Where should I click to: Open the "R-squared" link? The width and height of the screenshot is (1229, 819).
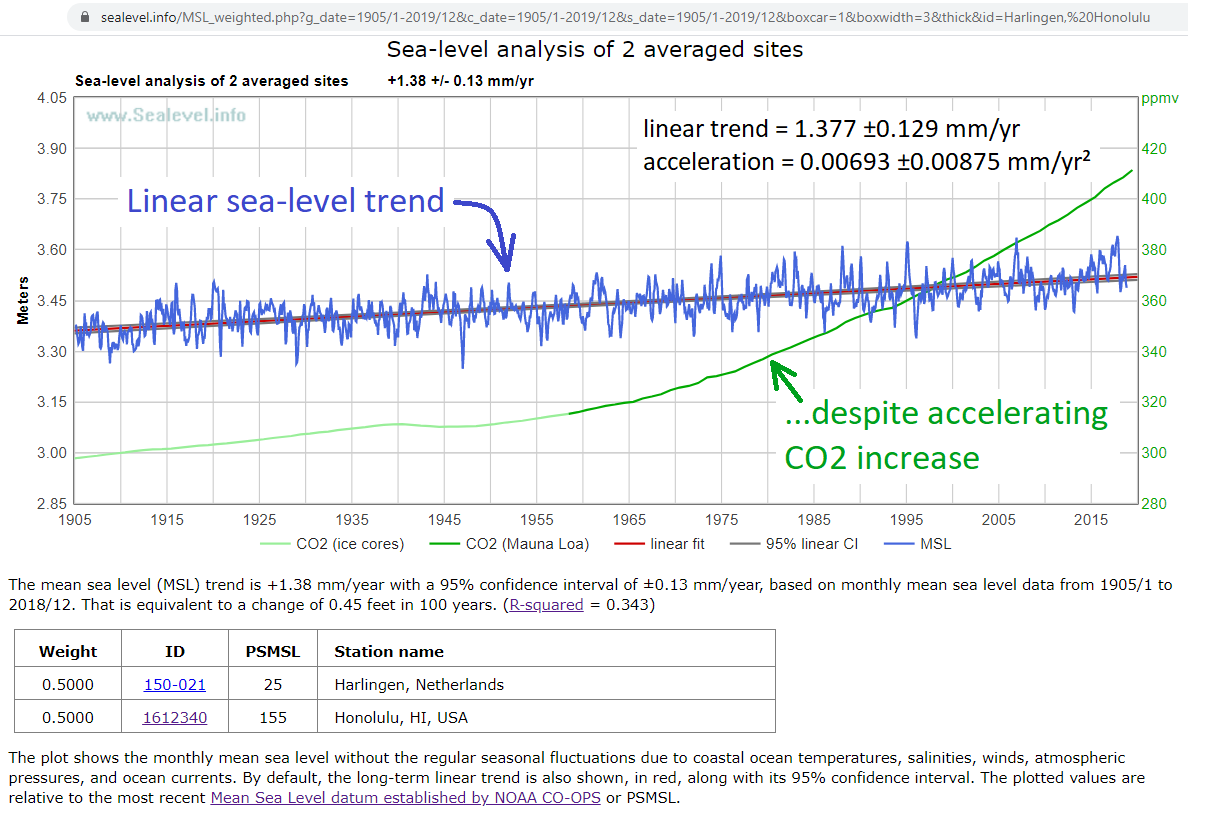(x=547, y=604)
